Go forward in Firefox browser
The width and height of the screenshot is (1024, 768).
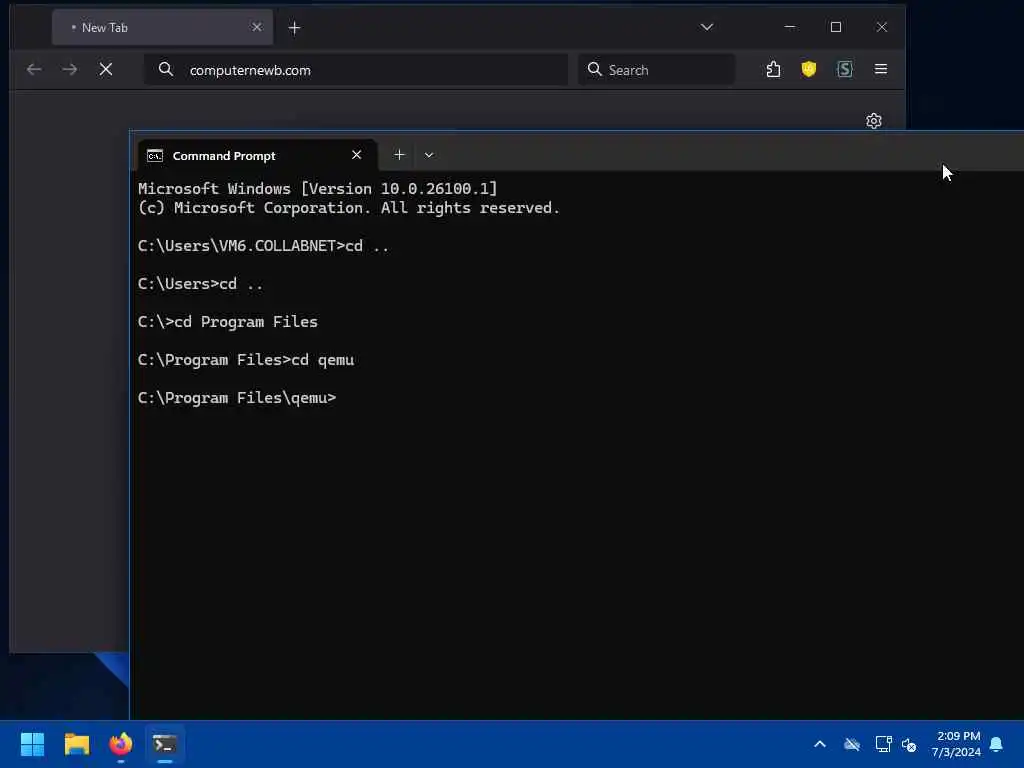point(70,69)
